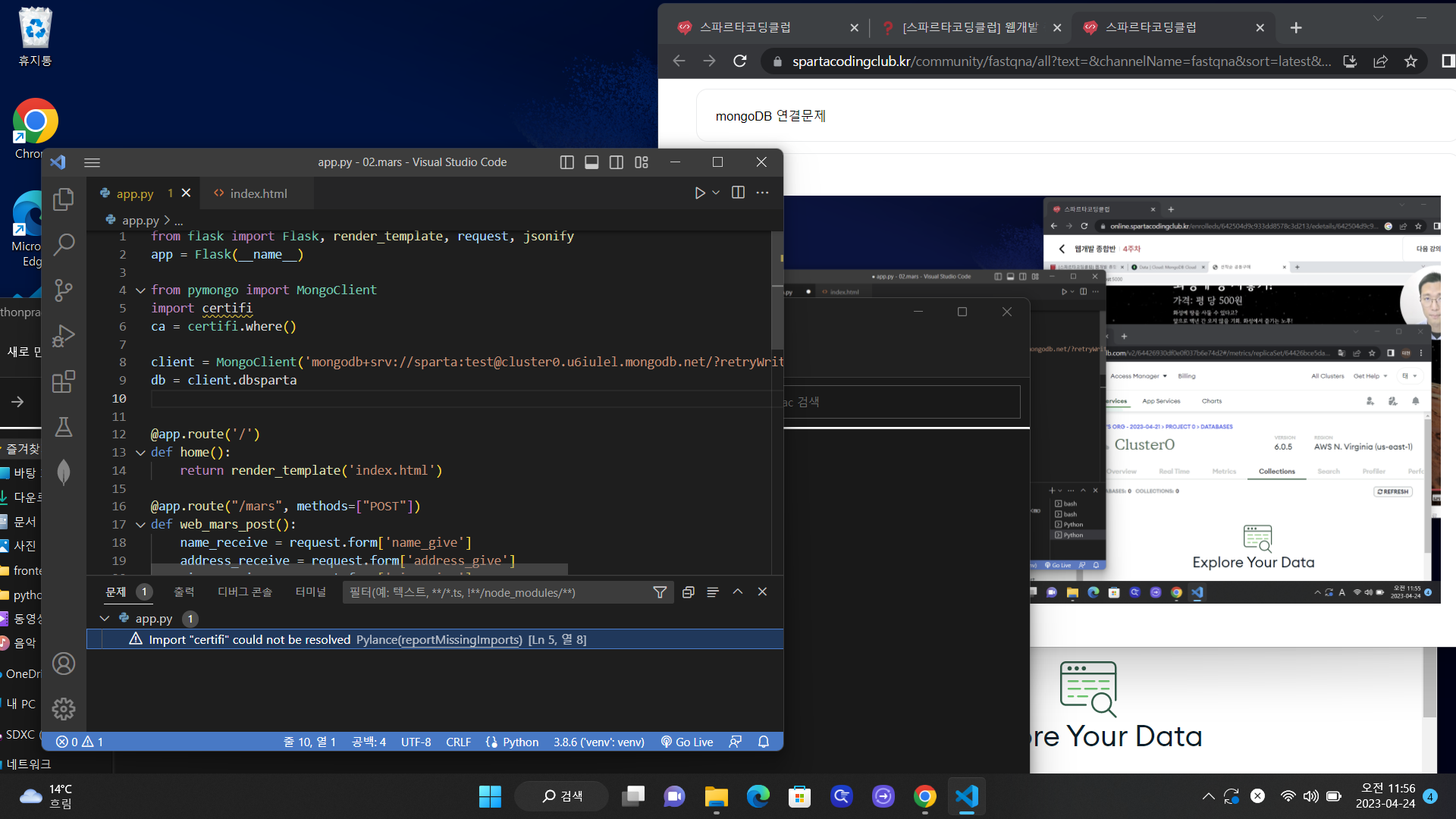
Task: Fold the home function at line 13
Action: point(140,453)
